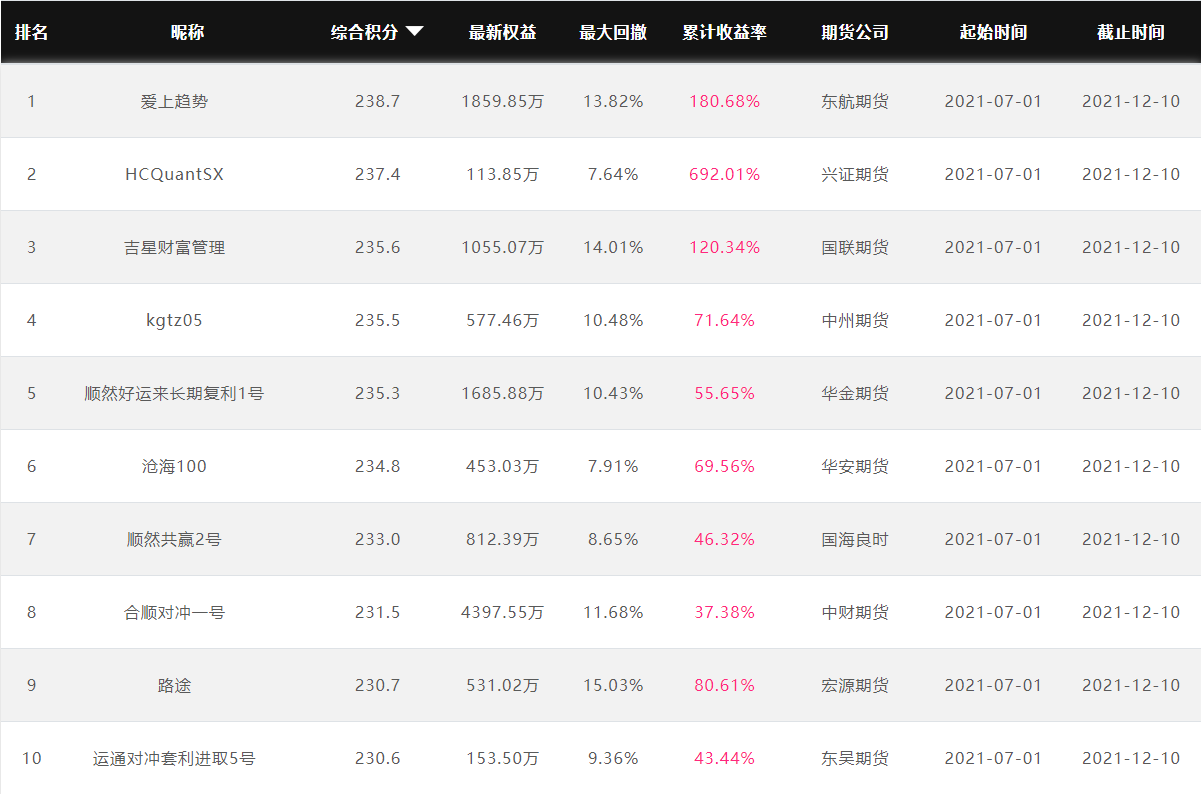
Task: Click the 期货公司 column header
Action: point(855,32)
